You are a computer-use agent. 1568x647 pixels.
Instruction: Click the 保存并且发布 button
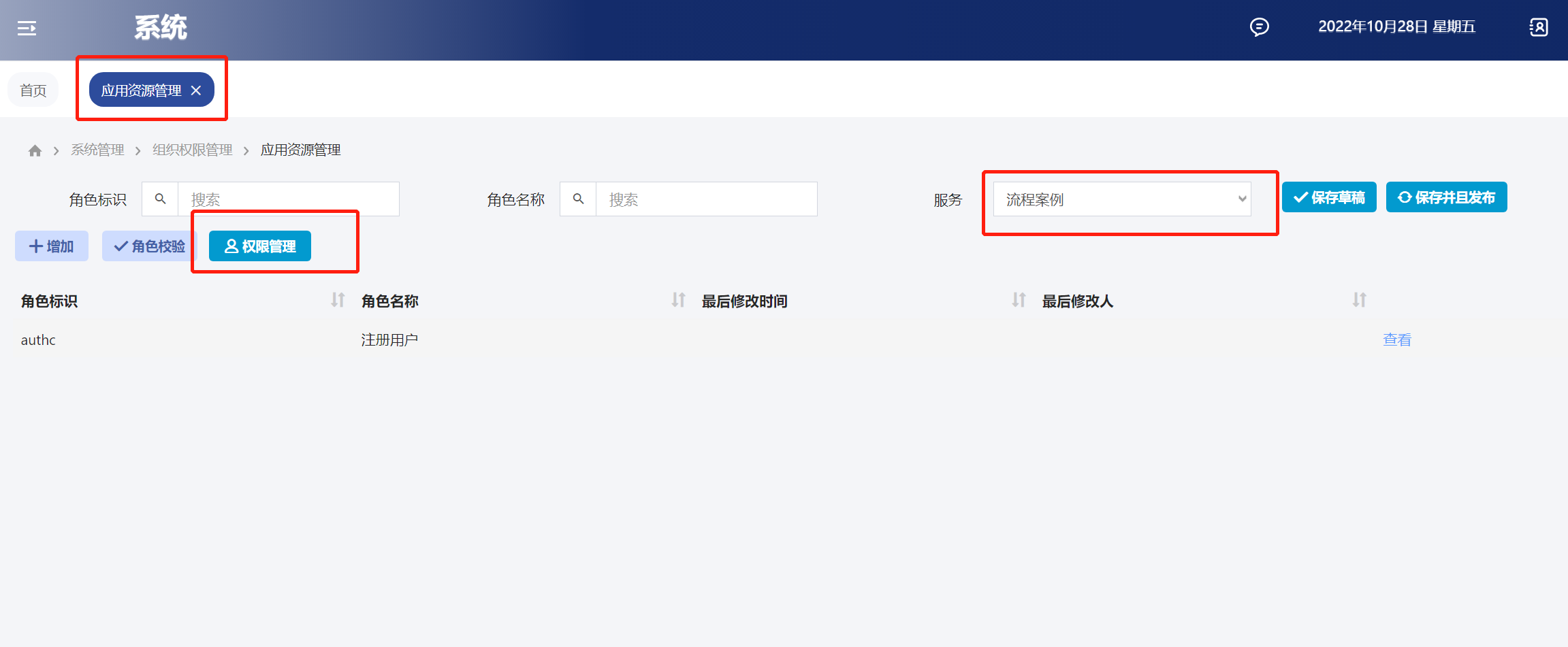[x=1446, y=197]
